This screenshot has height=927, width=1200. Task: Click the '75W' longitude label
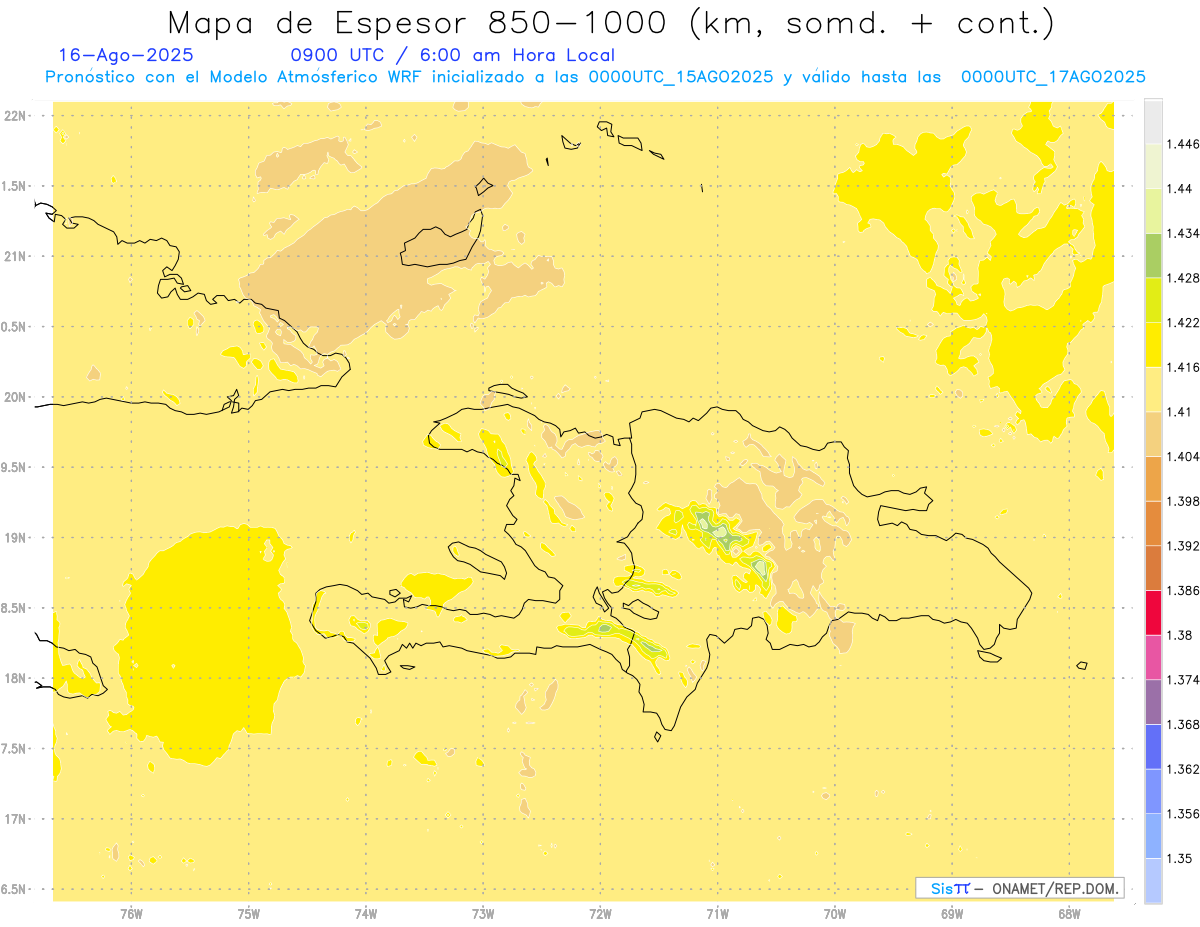[x=249, y=913]
